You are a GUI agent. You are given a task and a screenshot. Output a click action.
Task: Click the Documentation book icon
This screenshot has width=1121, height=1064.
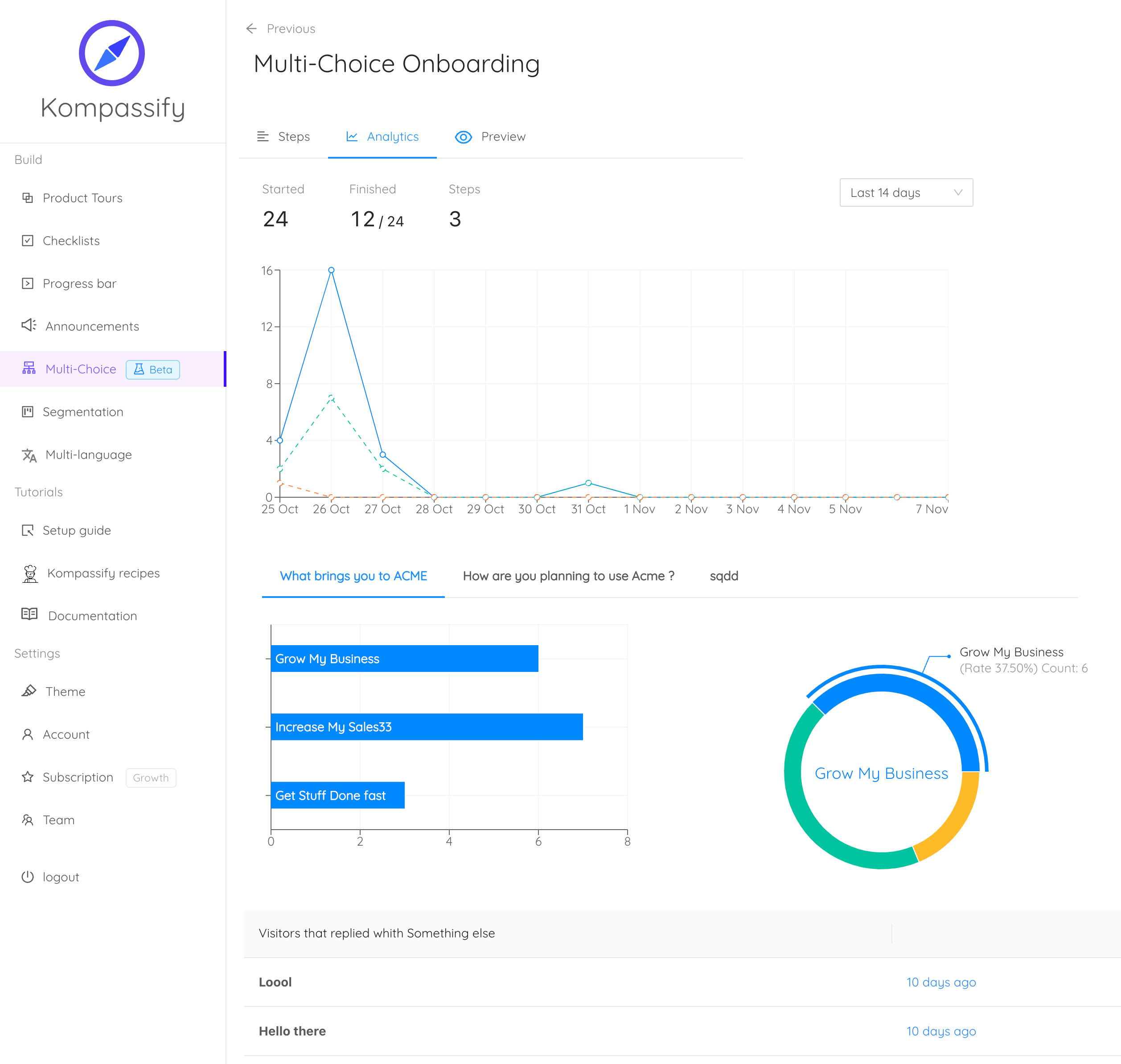29,614
